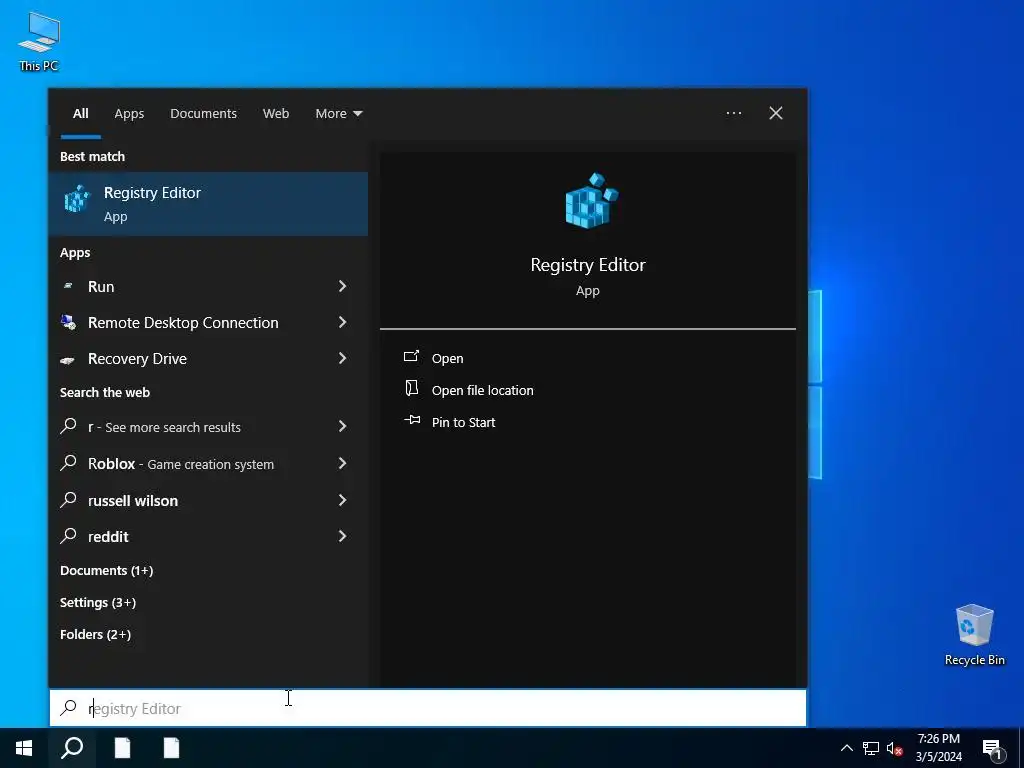Click the magnifier icon in the search box
The width and height of the screenshot is (1024, 768).
tap(68, 707)
